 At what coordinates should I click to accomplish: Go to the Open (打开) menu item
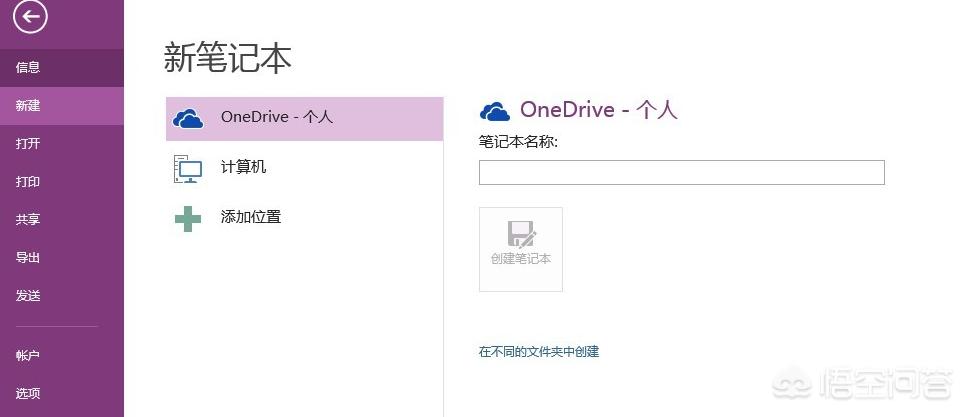(28, 144)
